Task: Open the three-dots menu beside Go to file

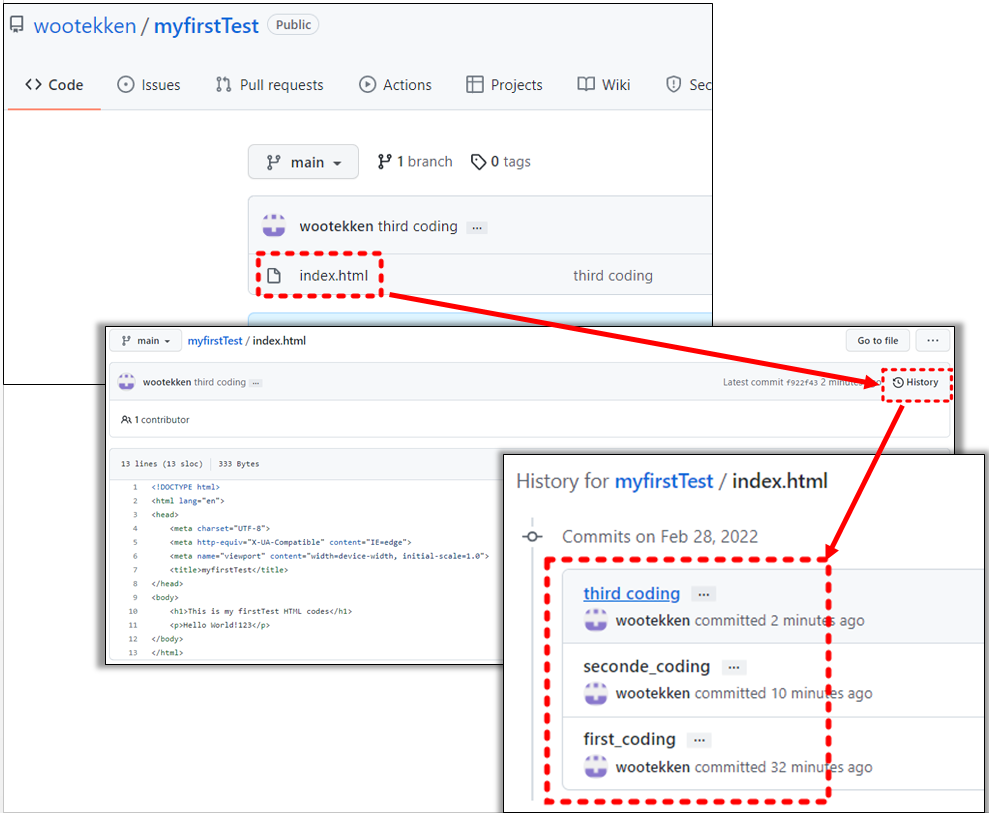Action: pyautogui.click(x=932, y=341)
